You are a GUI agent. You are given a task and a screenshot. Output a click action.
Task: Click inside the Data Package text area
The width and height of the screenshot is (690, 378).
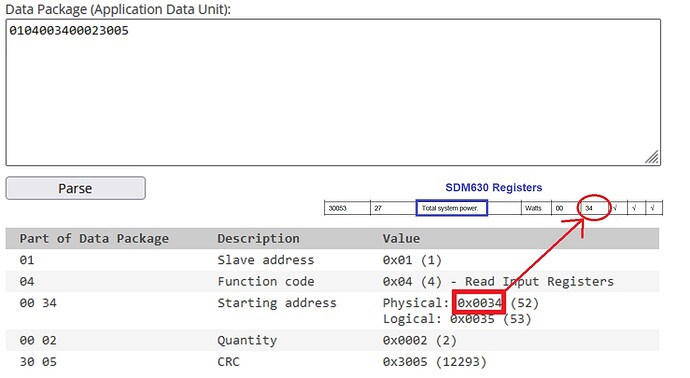tap(333, 92)
